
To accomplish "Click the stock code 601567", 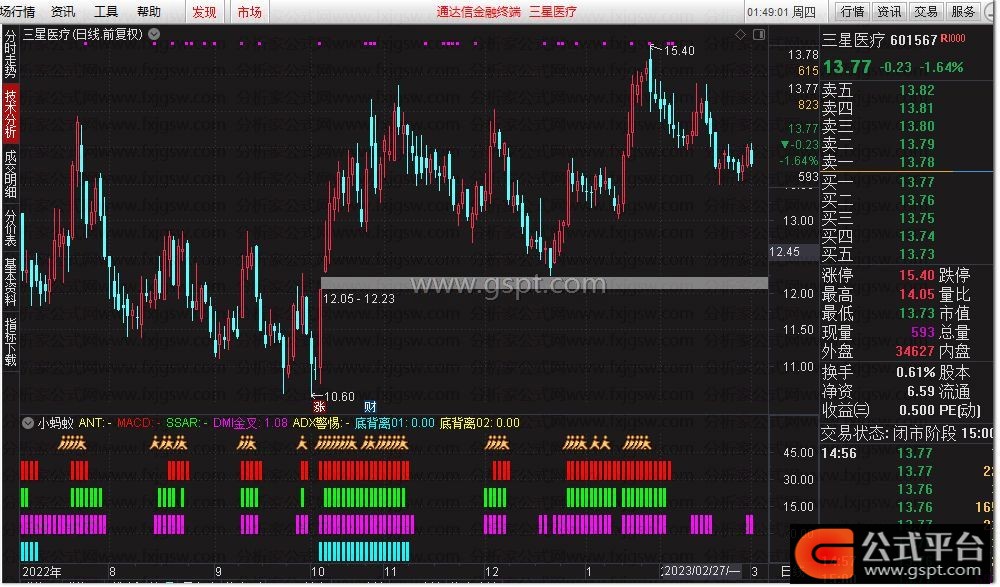I will coord(914,40).
